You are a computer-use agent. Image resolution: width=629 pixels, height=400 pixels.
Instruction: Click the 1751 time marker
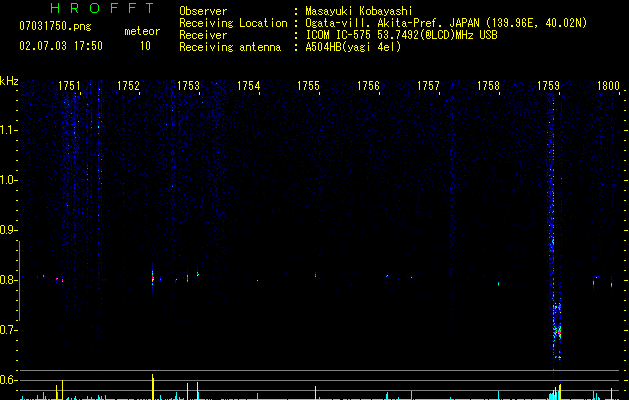click(69, 86)
